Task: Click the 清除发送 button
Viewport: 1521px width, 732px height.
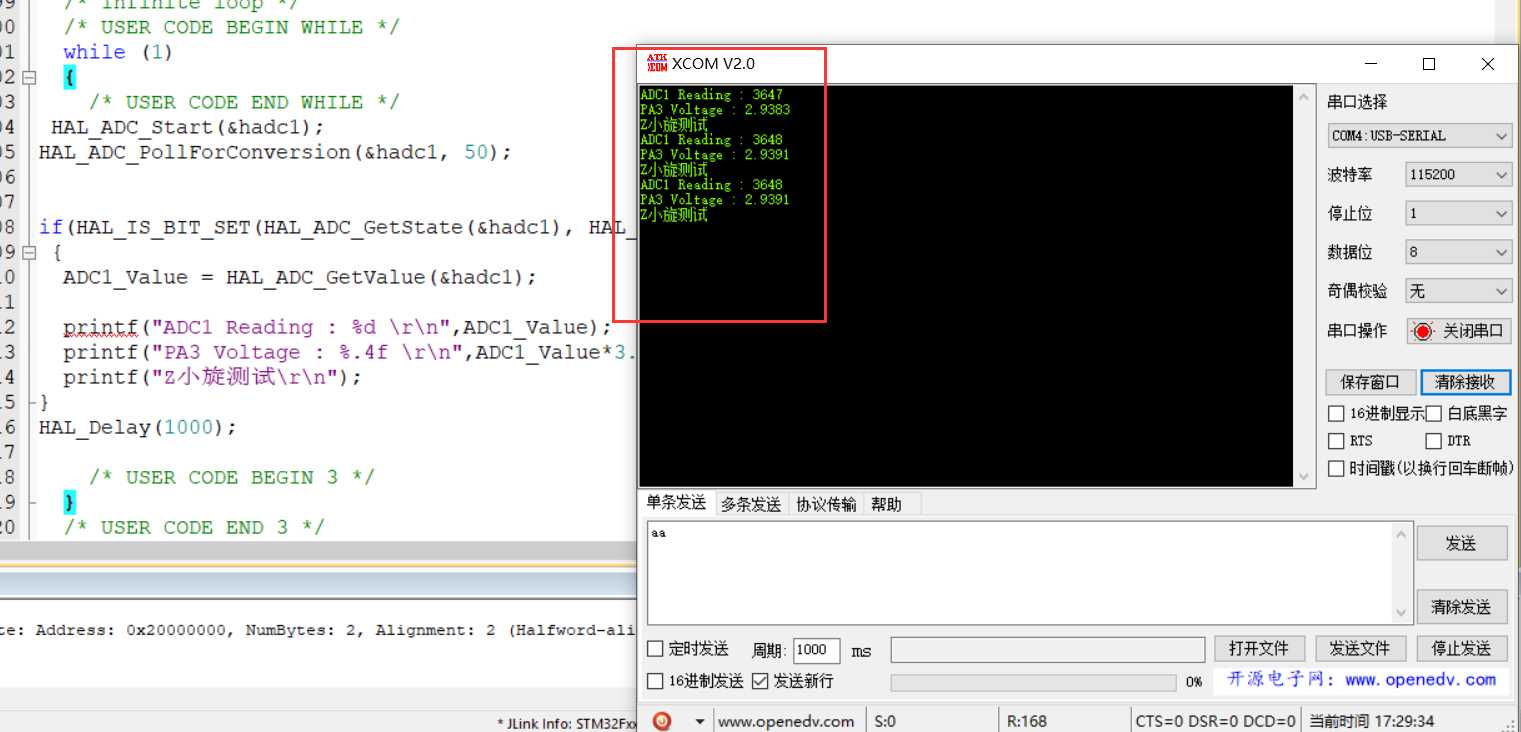Action: click(x=1461, y=607)
